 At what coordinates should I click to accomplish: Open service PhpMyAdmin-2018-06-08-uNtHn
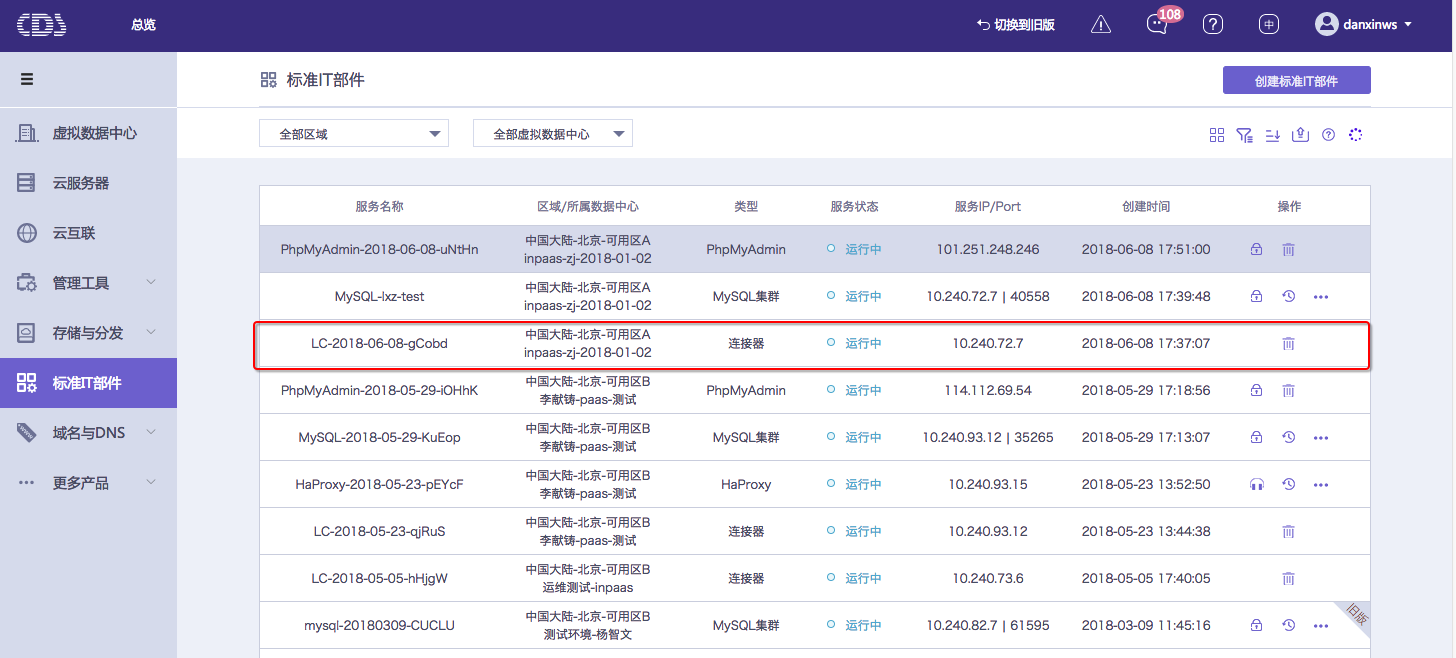pyautogui.click(x=379, y=249)
